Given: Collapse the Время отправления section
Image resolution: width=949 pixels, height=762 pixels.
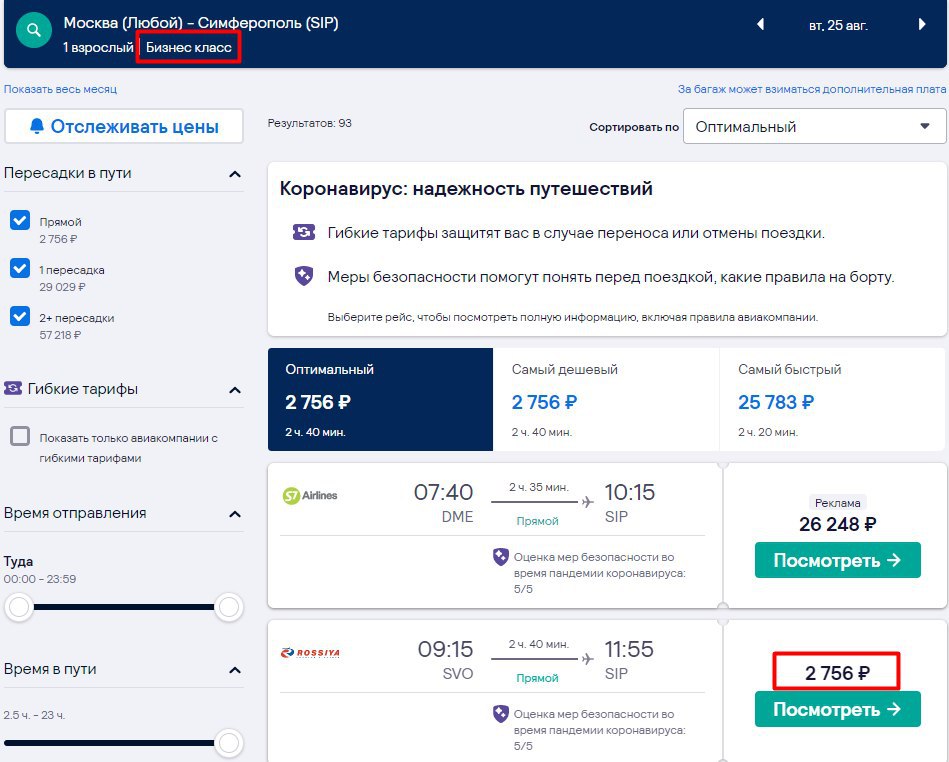Looking at the screenshot, I should pyautogui.click(x=235, y=514).
